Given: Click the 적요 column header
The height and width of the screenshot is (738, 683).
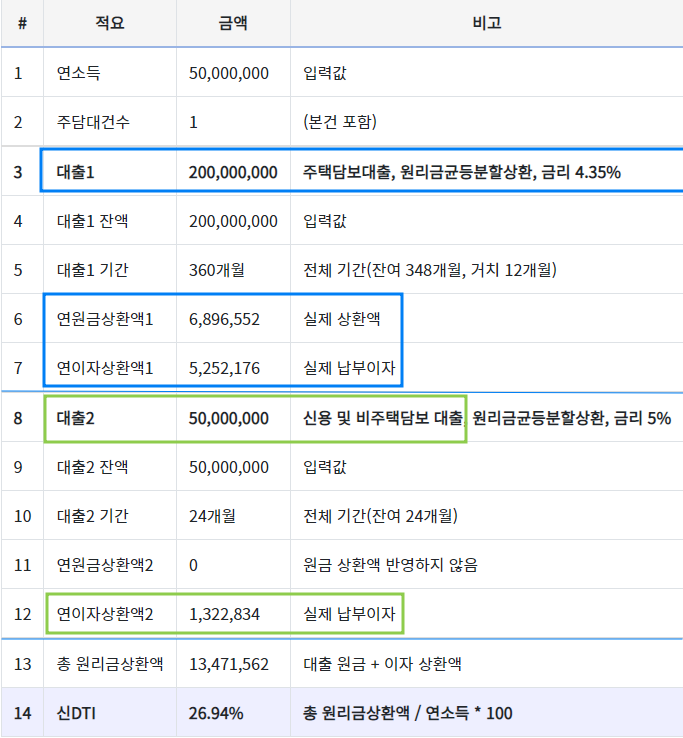Looking at the screenshot, I should point(110,23).
